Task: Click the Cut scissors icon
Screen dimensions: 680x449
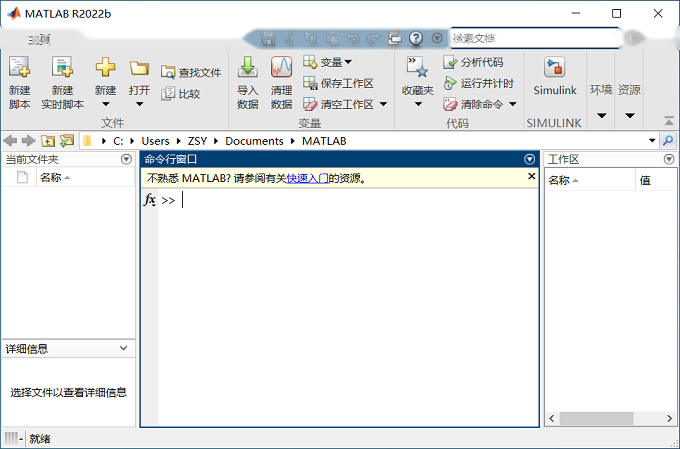Action: point(289,39)
